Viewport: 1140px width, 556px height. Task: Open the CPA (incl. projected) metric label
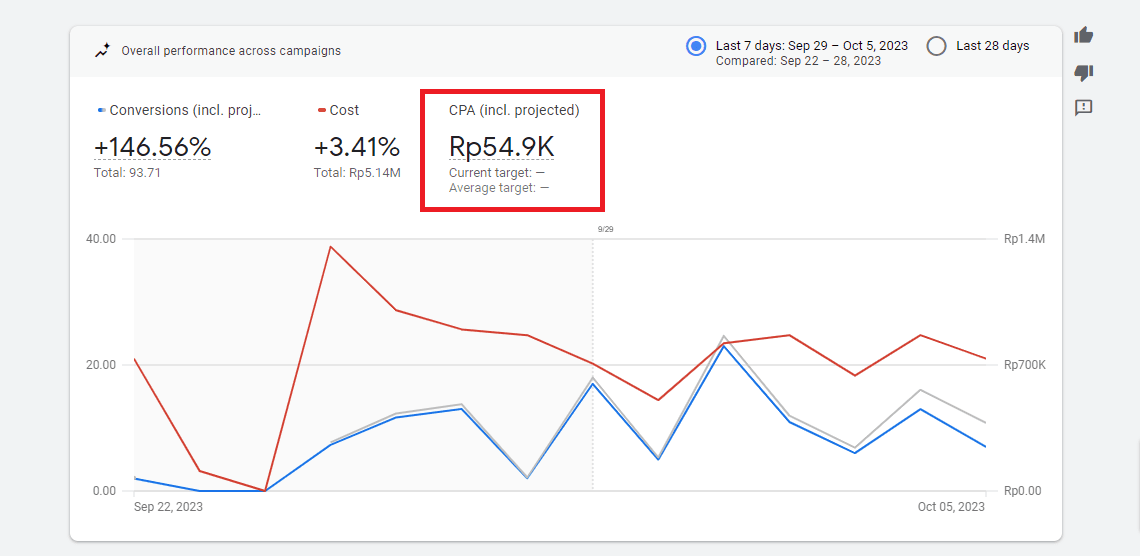(x=514, y=110)
